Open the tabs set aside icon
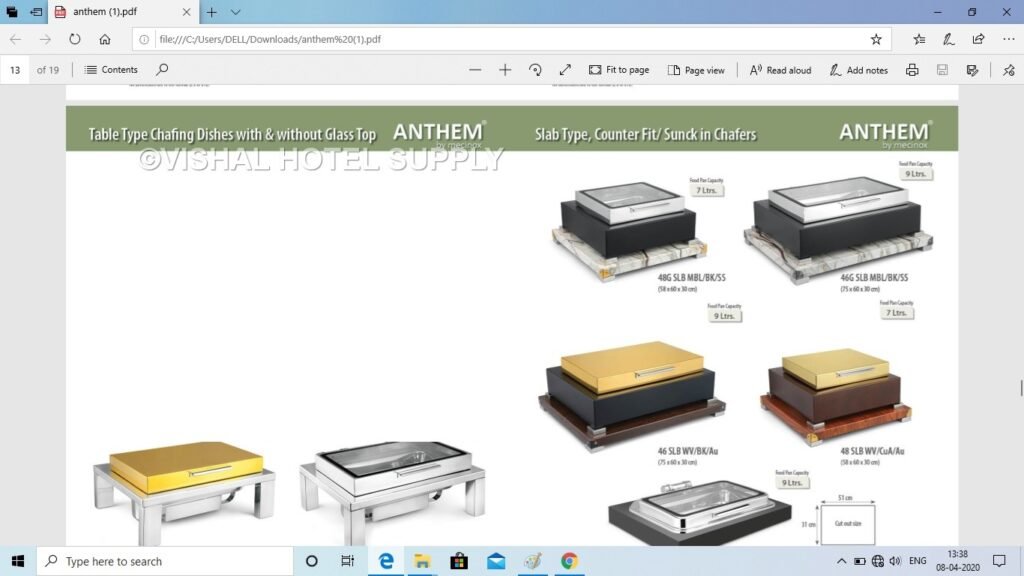Viewport: 1024px width, 576px height. [x=12, y=12]
